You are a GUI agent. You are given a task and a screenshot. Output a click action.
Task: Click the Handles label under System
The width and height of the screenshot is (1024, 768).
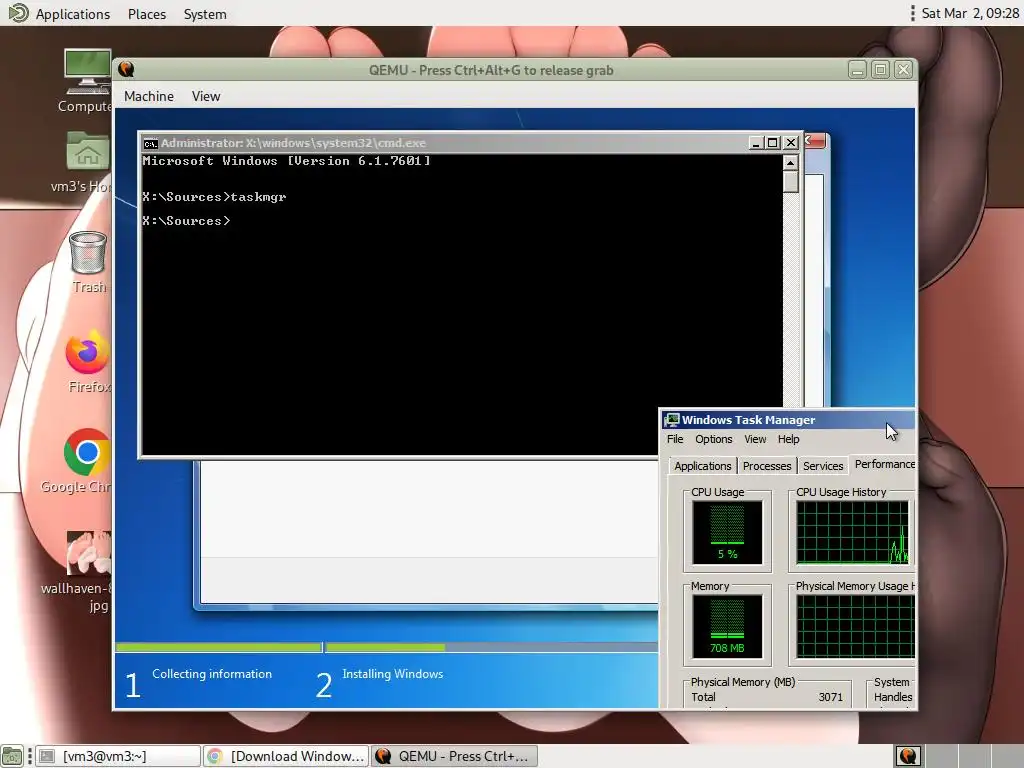click(893, 697)
